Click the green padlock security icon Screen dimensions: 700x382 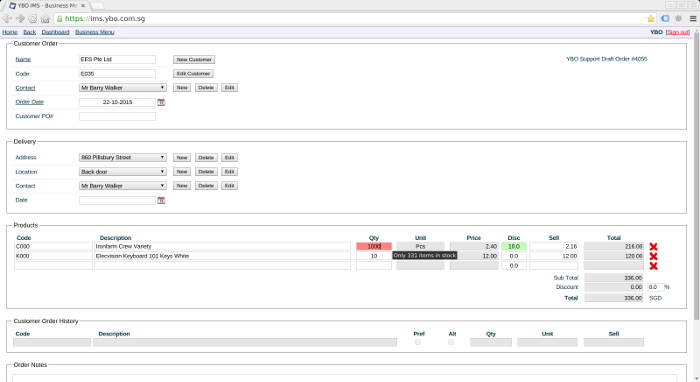59,19
